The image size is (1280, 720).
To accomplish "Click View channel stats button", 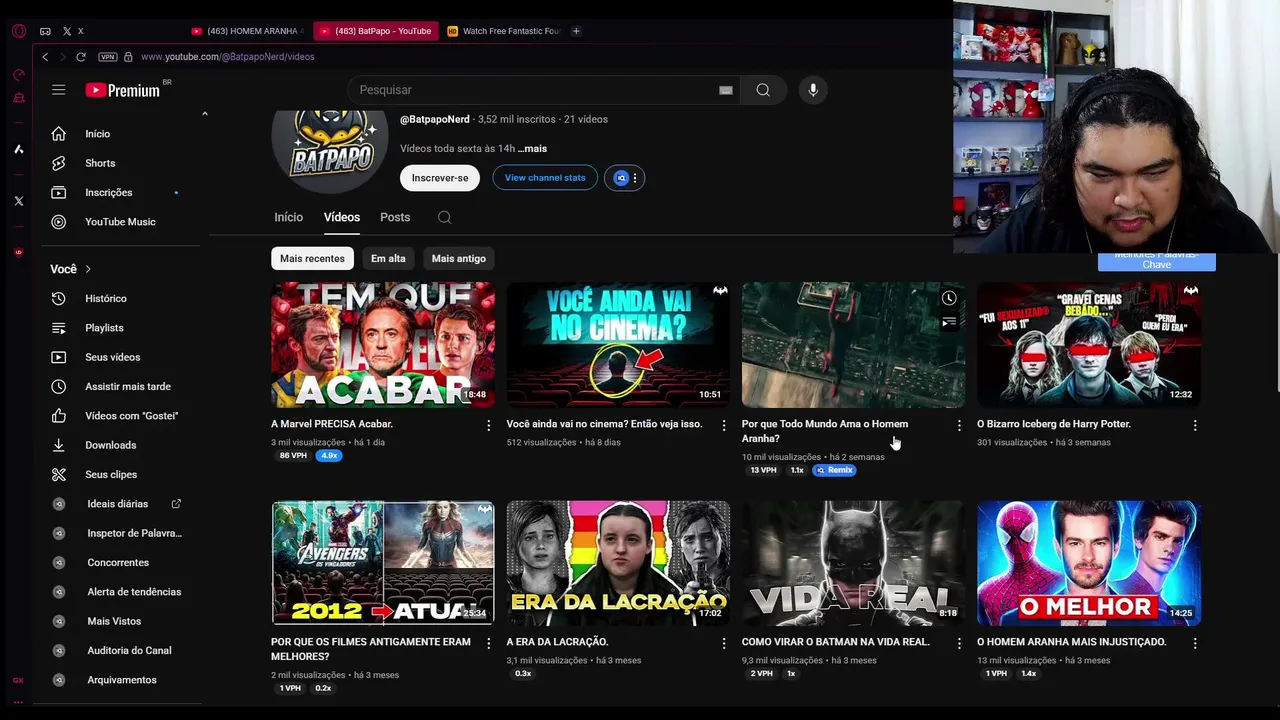I will (545, 178).
